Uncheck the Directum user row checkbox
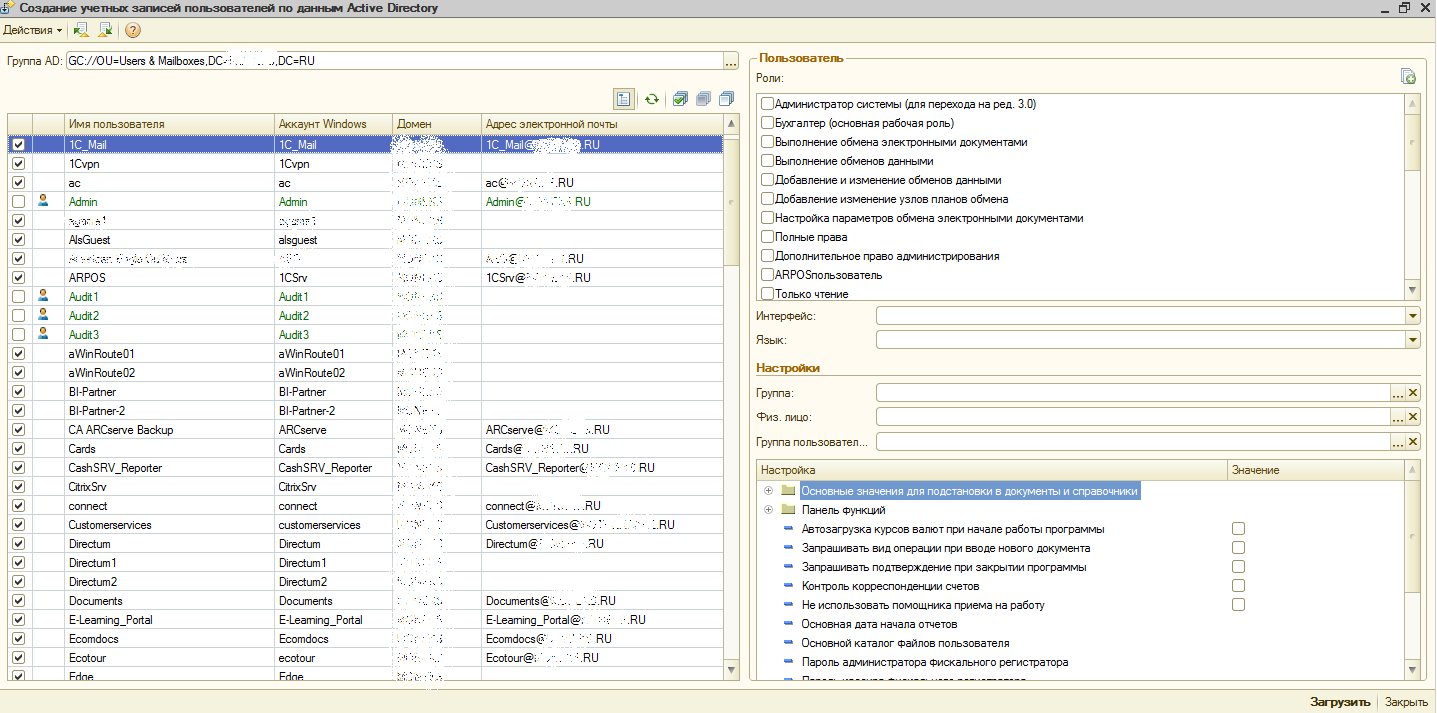The height and width of the screenshot is (713, 1437). 18,544
